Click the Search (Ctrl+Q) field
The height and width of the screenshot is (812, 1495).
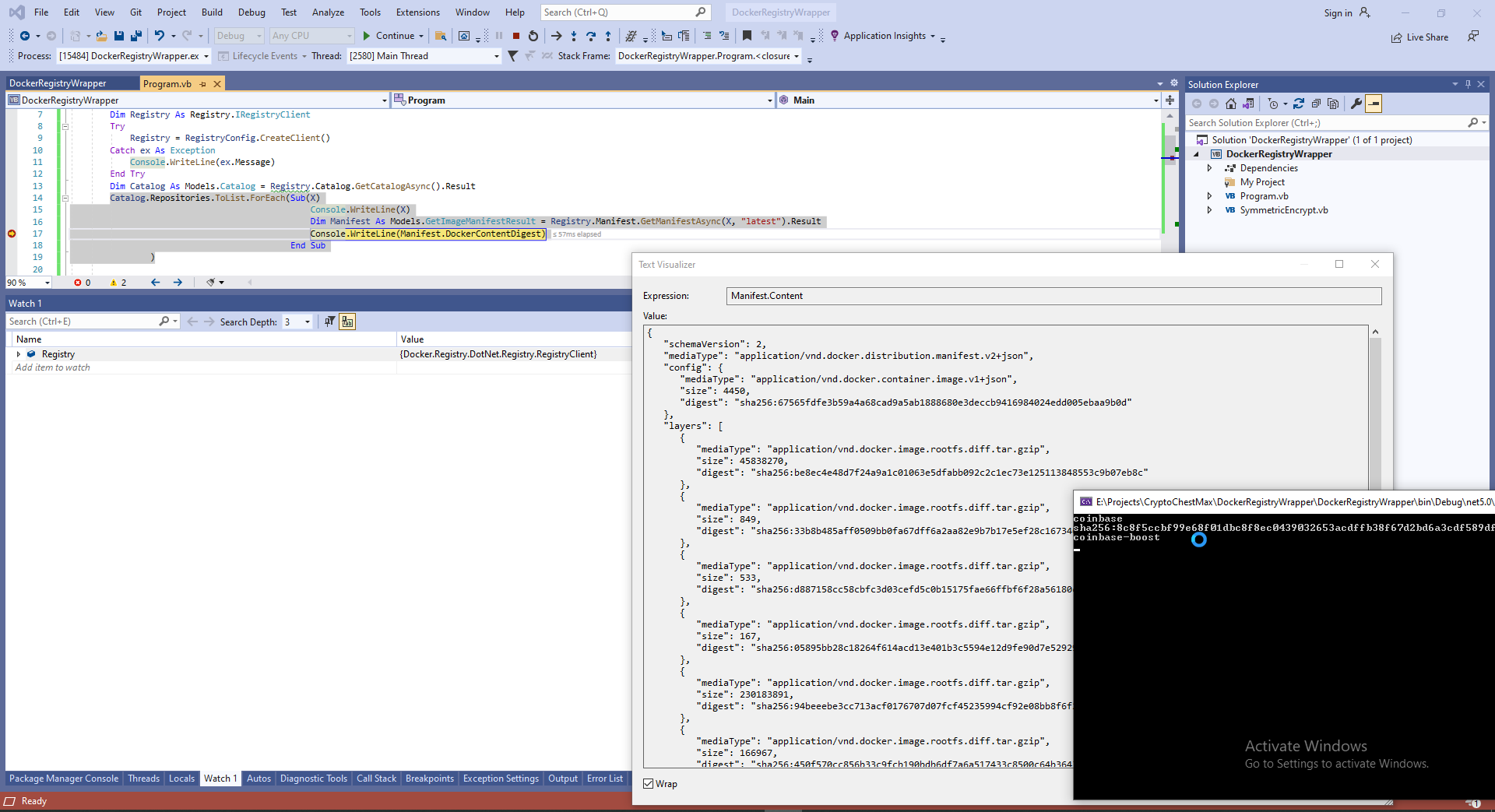click(624, 12)
